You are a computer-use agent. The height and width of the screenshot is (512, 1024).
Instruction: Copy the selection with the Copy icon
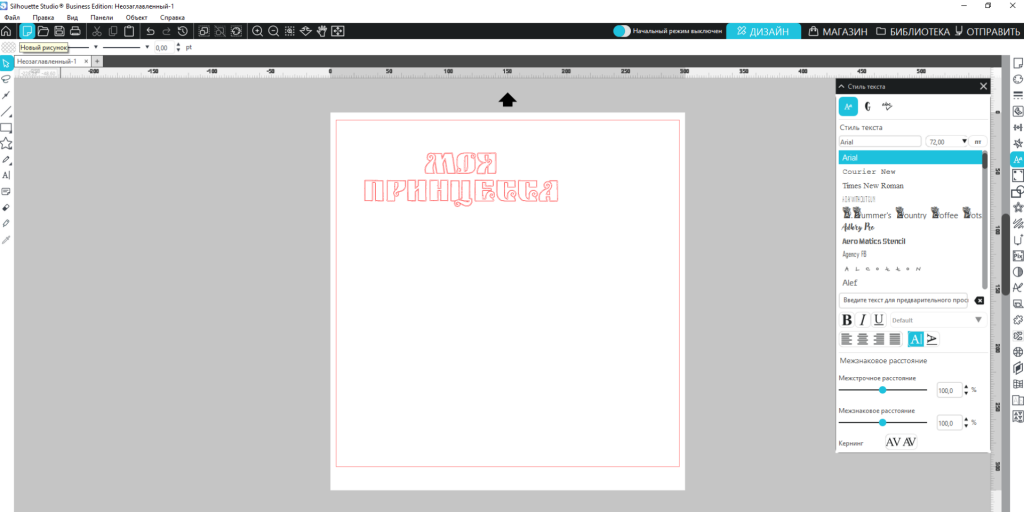tap(113, 31)
